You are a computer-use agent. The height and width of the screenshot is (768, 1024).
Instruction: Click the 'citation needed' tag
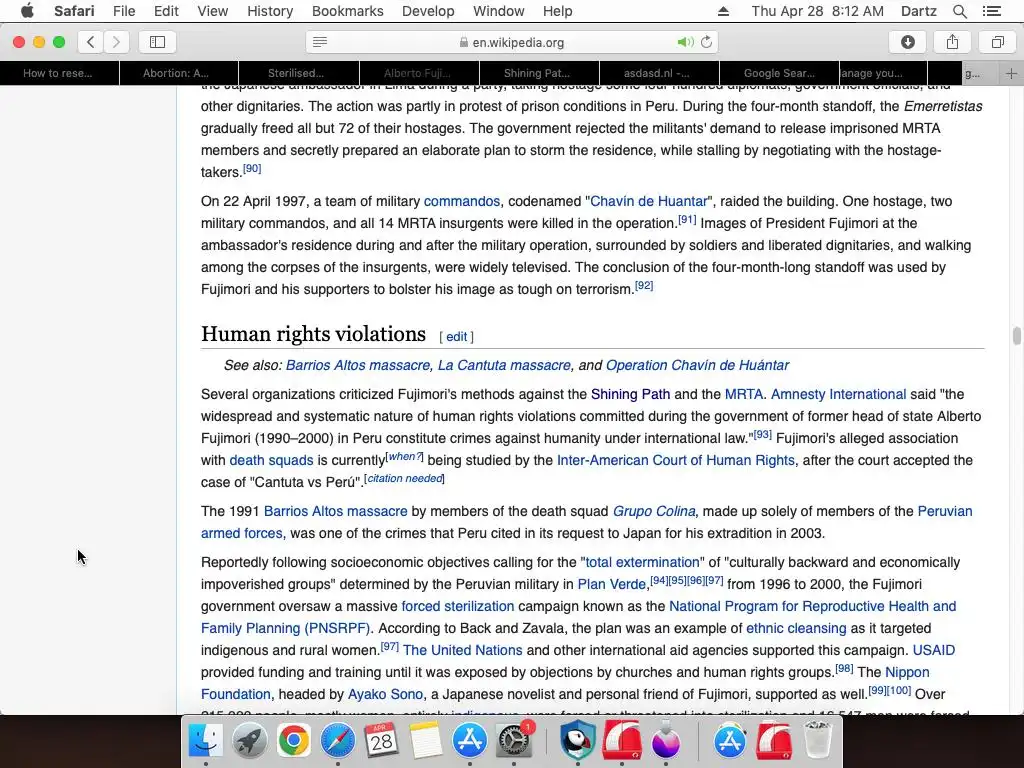(405, 479)
